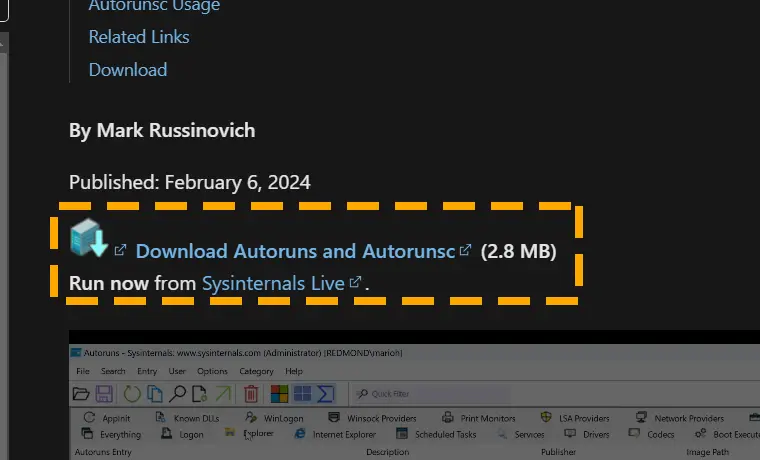Switch to the Print Monitors tab
Screen dimensions: 760x460
click(x=478, y=418)
